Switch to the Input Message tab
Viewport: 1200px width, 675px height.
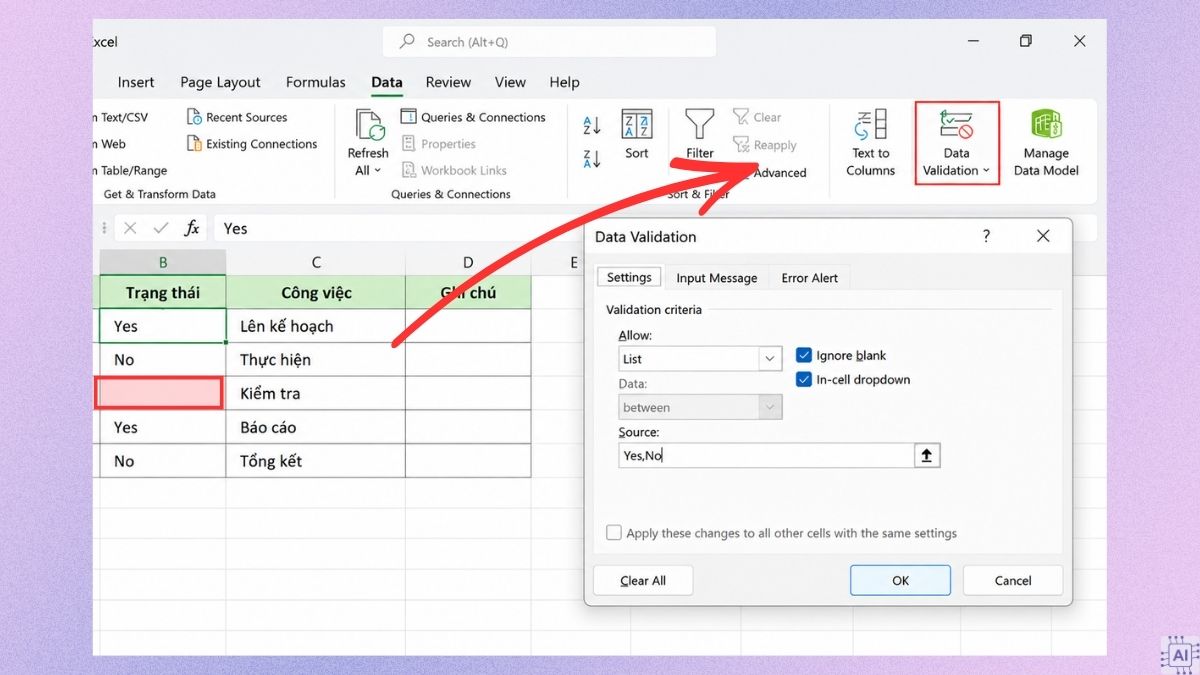click(716, 278)
